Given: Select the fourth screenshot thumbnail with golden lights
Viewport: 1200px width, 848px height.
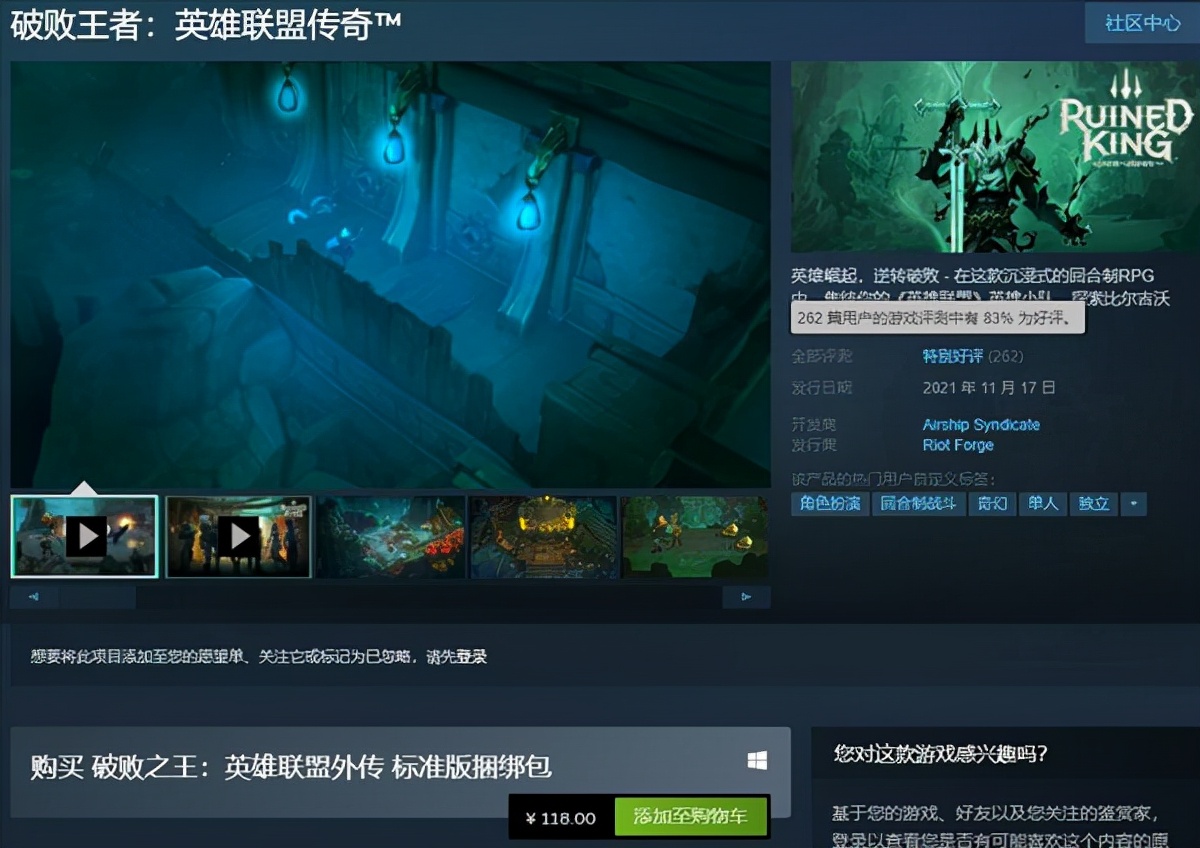Looking at the screenshot, I should [x=543, y=537].
